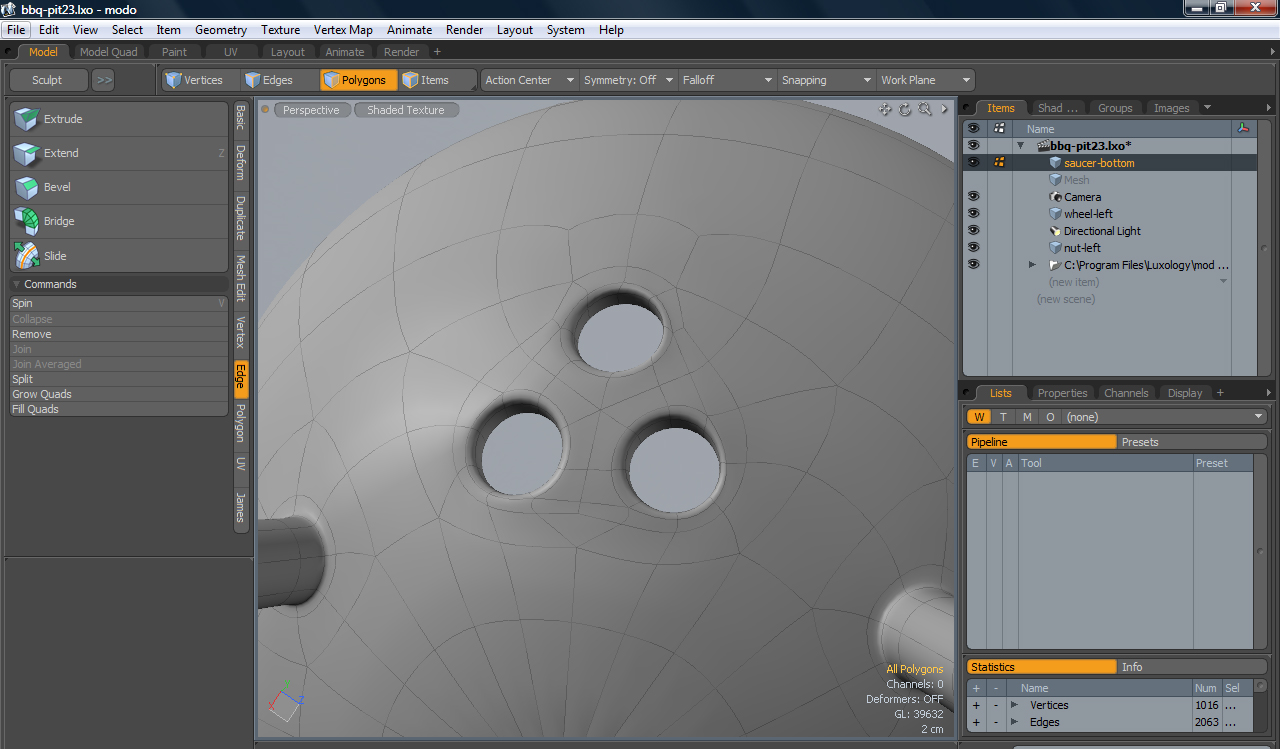Expand the Edges statistics row
This screenshot has height=749, width=1280.
coord(1015,722)
